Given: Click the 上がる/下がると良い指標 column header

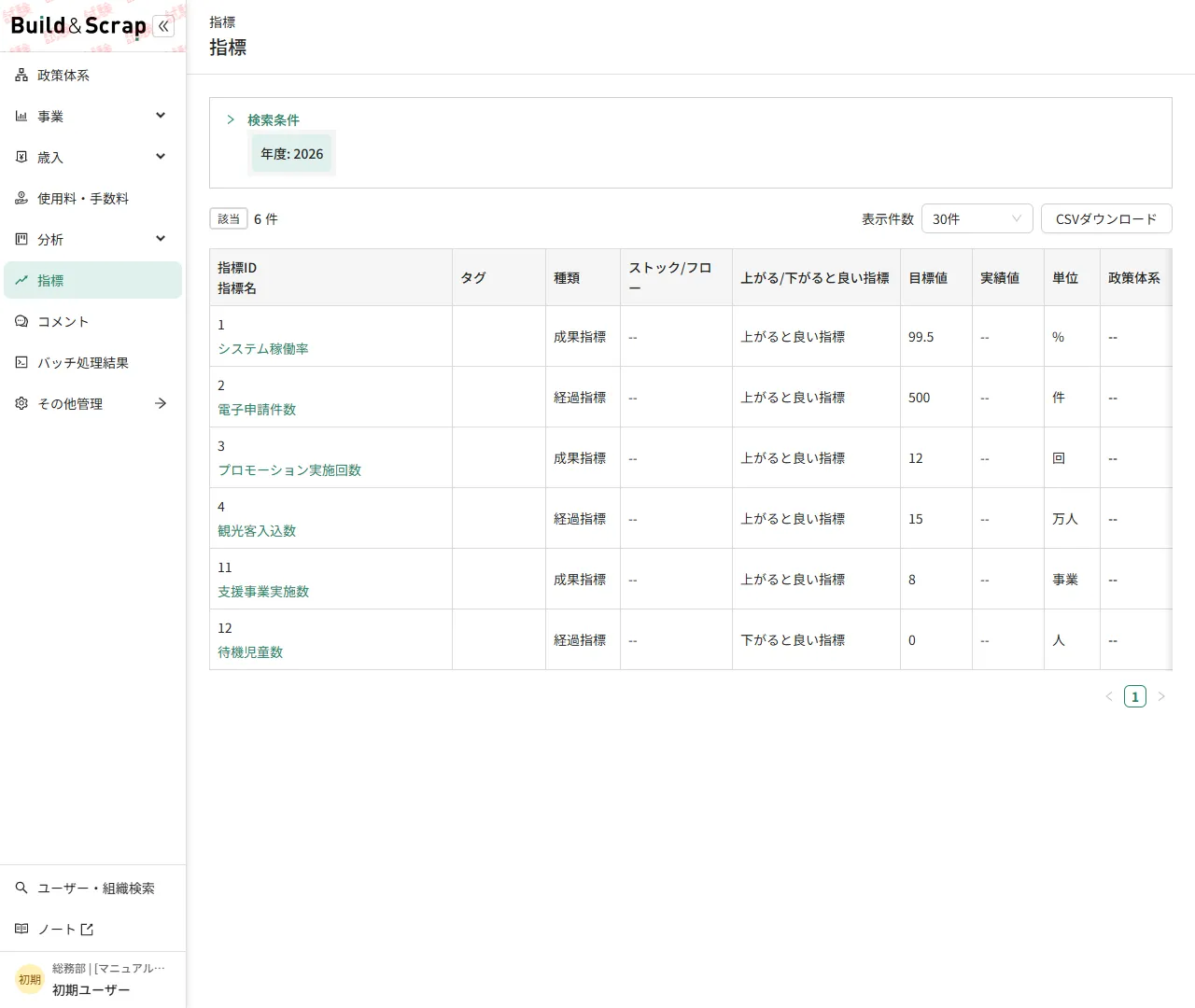Looking at the screenshot, I should [816, 277].
